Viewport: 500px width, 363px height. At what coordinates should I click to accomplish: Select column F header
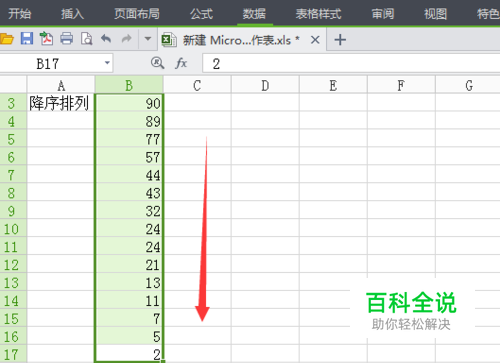pyautogui.click(x=401, y=85)
